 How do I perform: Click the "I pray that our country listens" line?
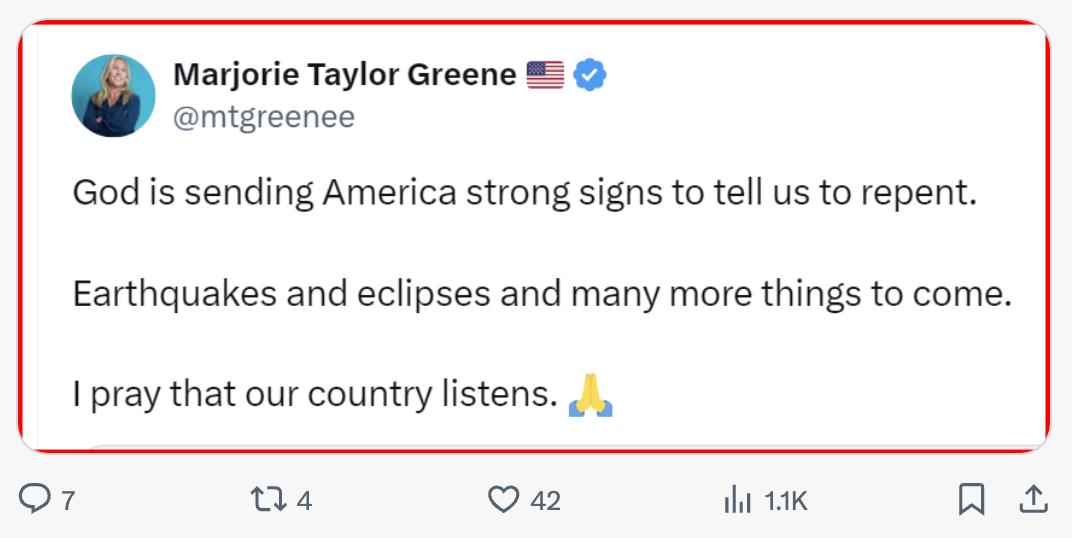(x=314, y=396)
